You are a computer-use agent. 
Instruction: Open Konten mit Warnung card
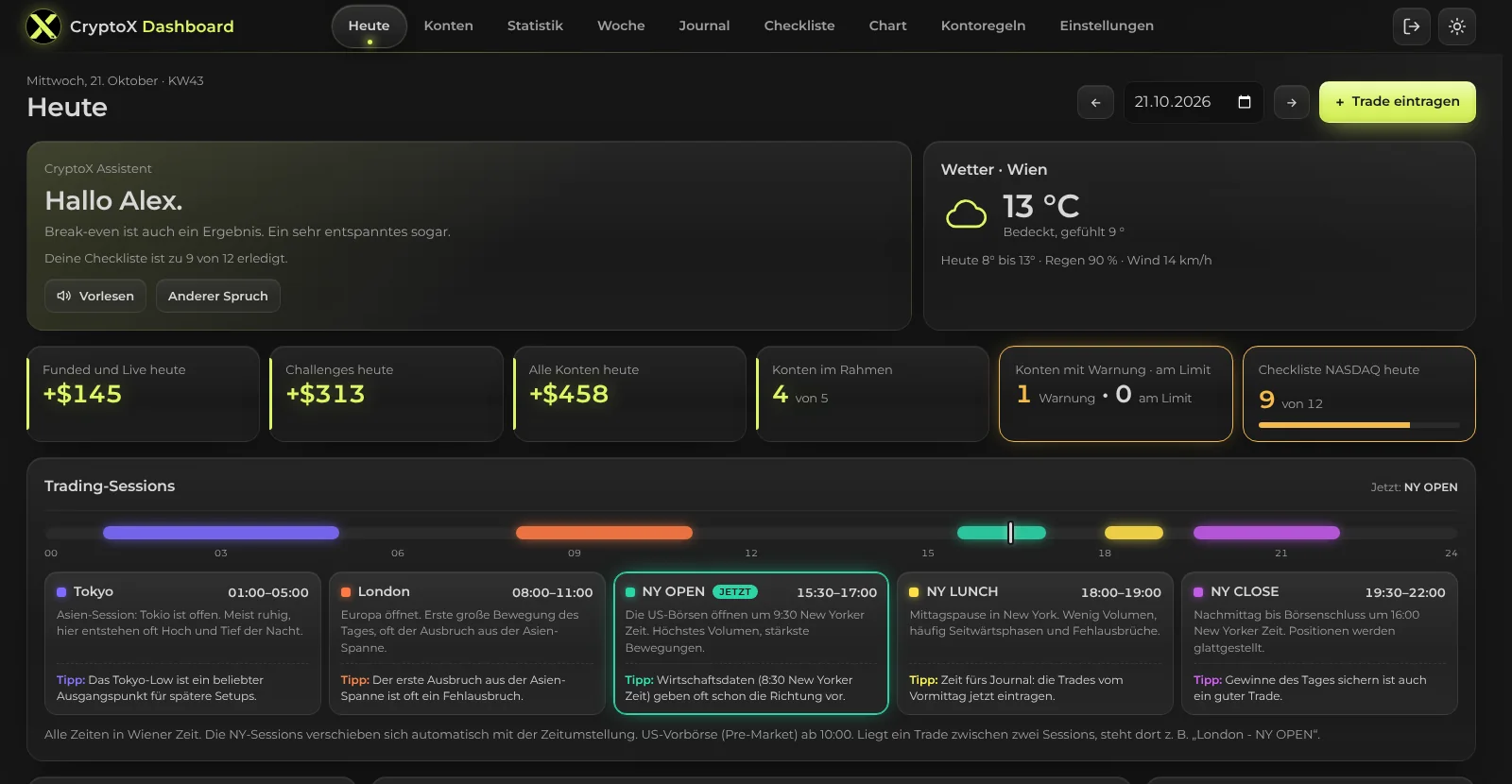[x=1116, y=394]
